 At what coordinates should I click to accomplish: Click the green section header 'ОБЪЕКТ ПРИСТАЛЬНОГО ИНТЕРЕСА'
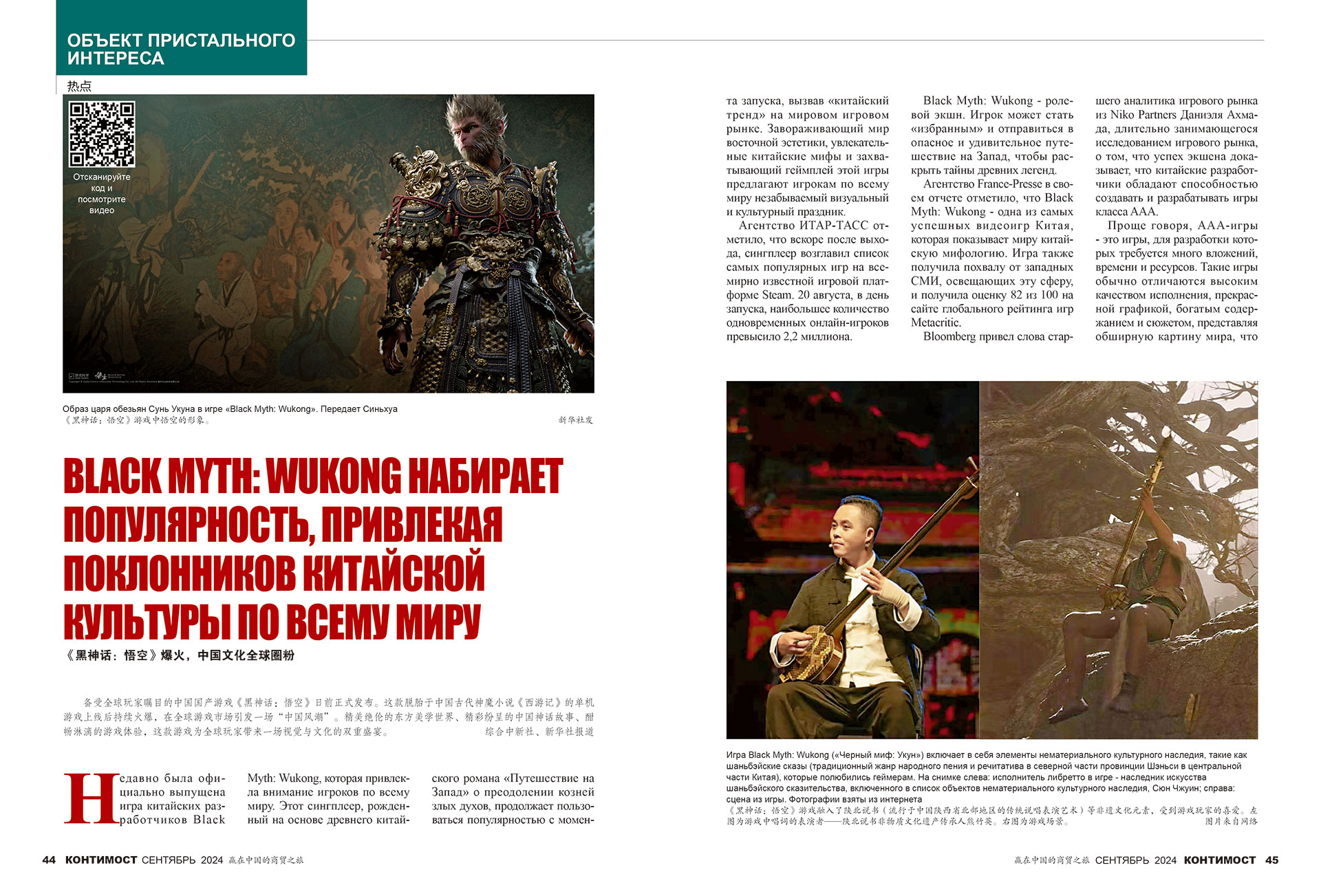(182, 37)
